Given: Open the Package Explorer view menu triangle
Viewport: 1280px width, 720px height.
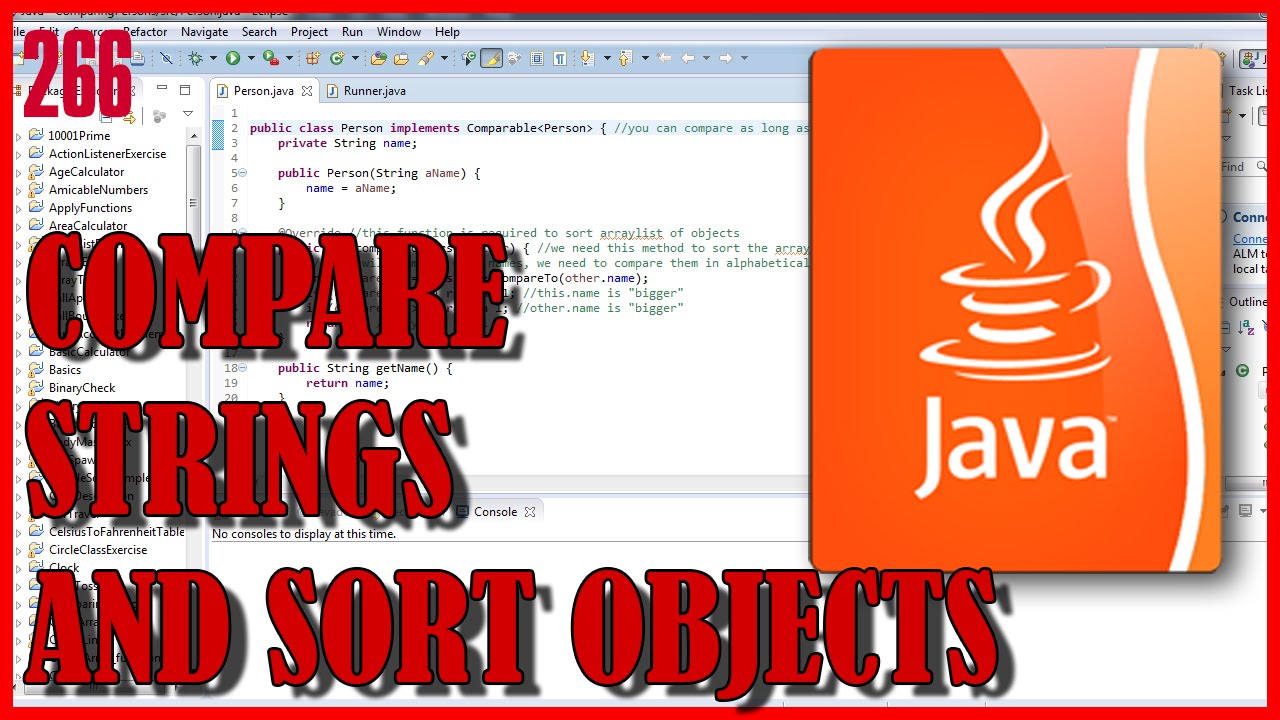Looking at the screenshot, I should click(188, 115).
